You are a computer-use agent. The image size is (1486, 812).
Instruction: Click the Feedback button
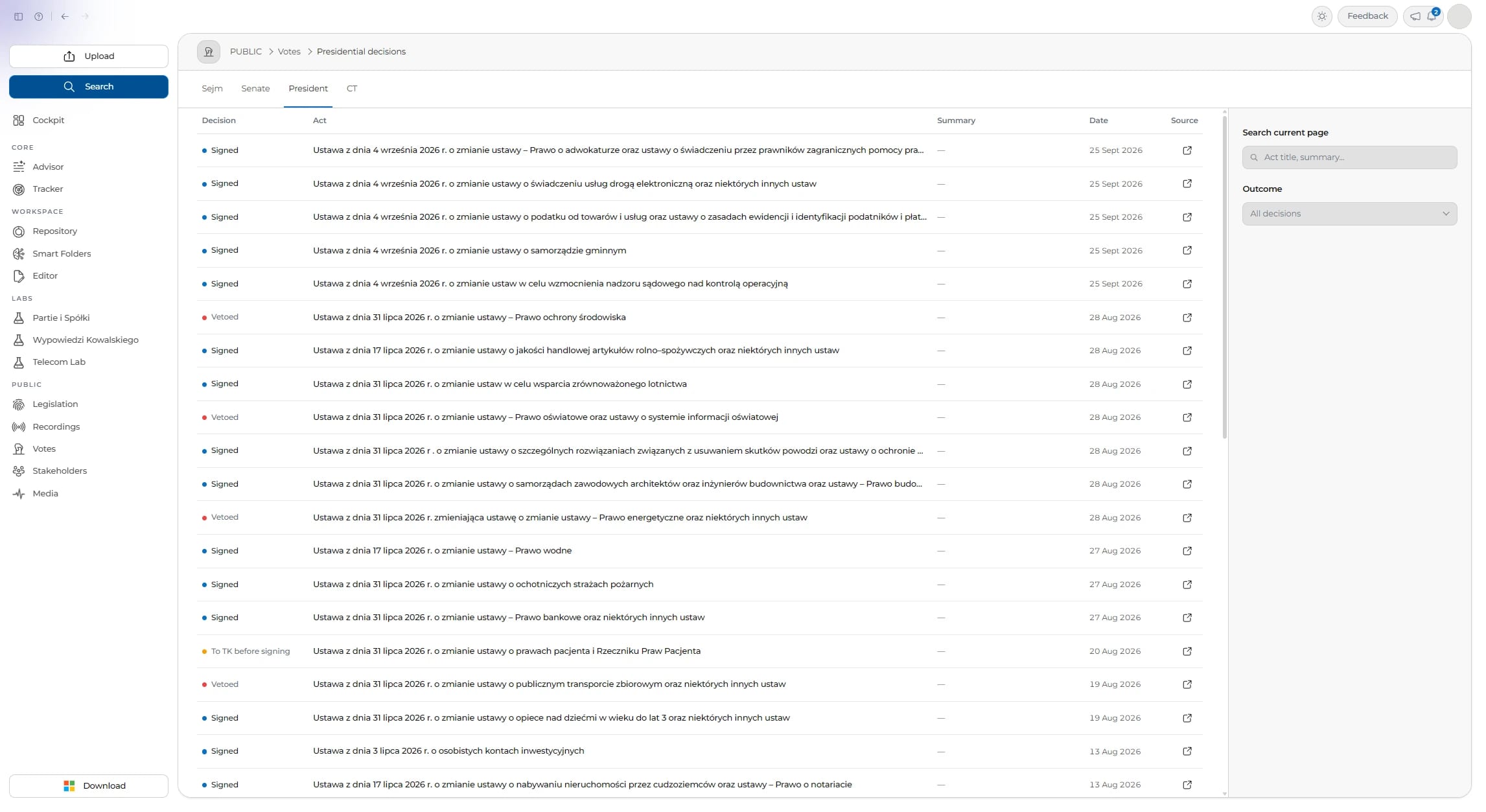(1367, 16)
